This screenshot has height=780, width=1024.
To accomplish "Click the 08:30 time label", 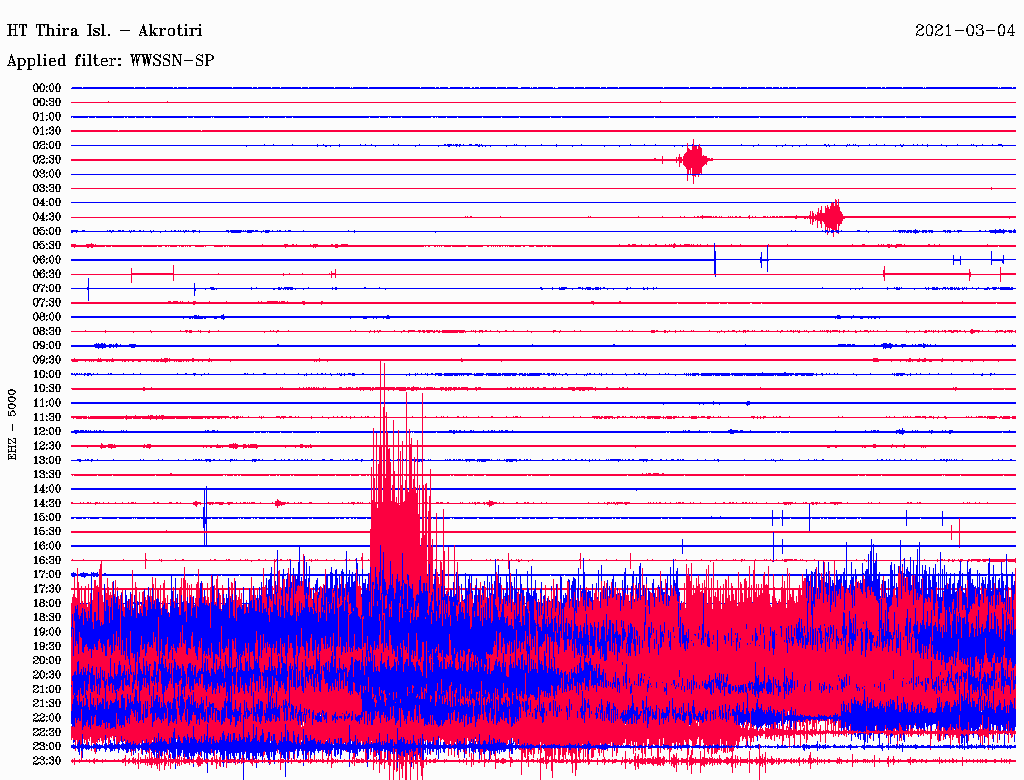I will [47, 332].
